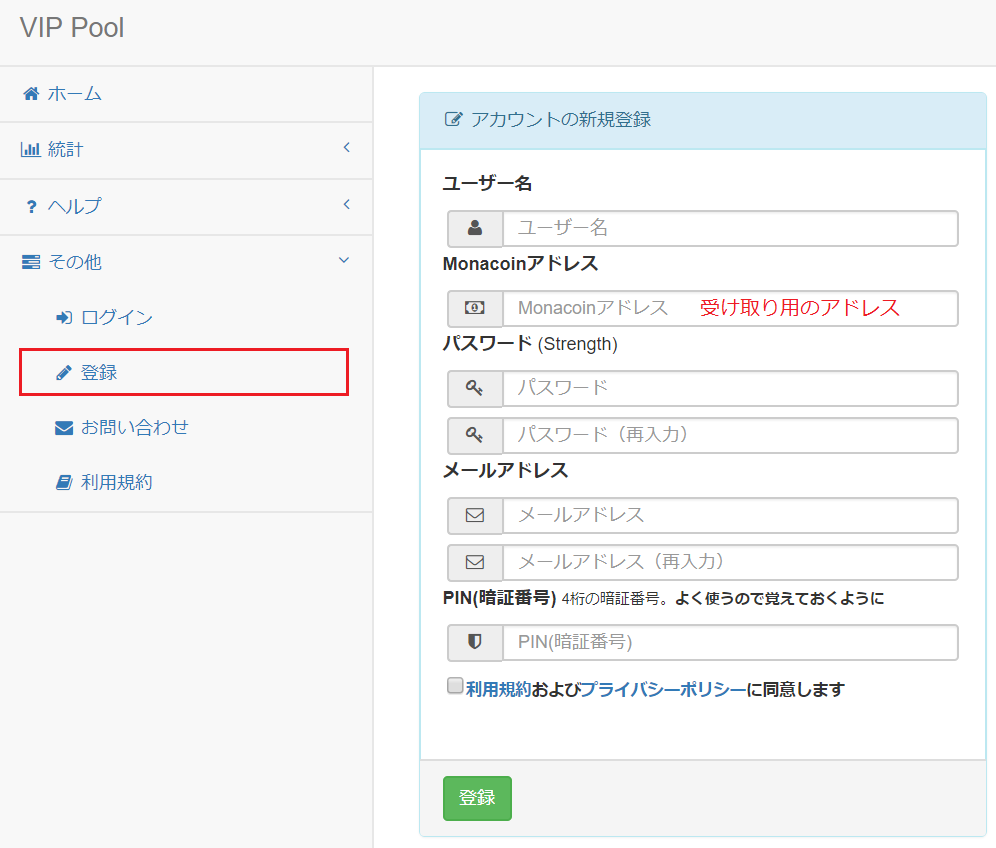Viewport: 996px width, 848px height.
Task: Focus the メールアドレス input field
Action: click(x=730, y=515)
